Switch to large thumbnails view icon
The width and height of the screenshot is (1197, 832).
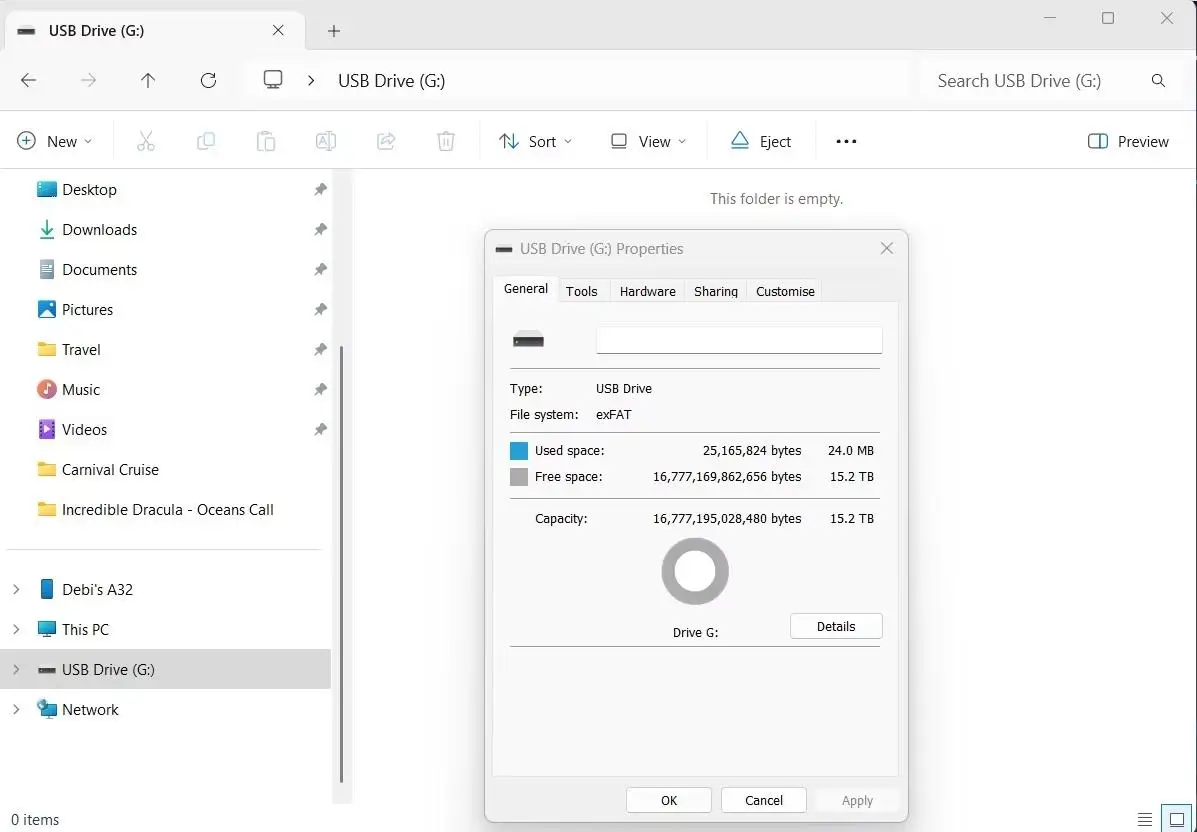pos(1176,820)
